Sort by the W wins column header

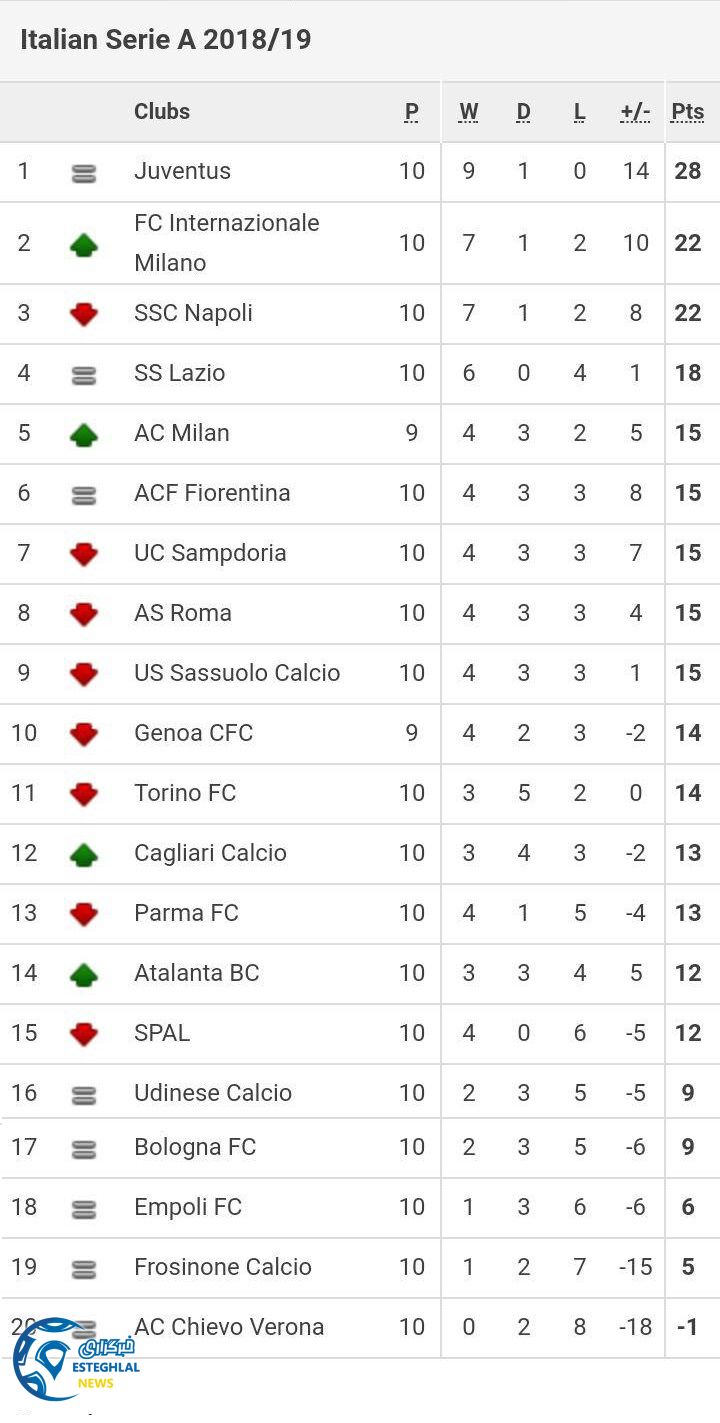pos(468,112)
